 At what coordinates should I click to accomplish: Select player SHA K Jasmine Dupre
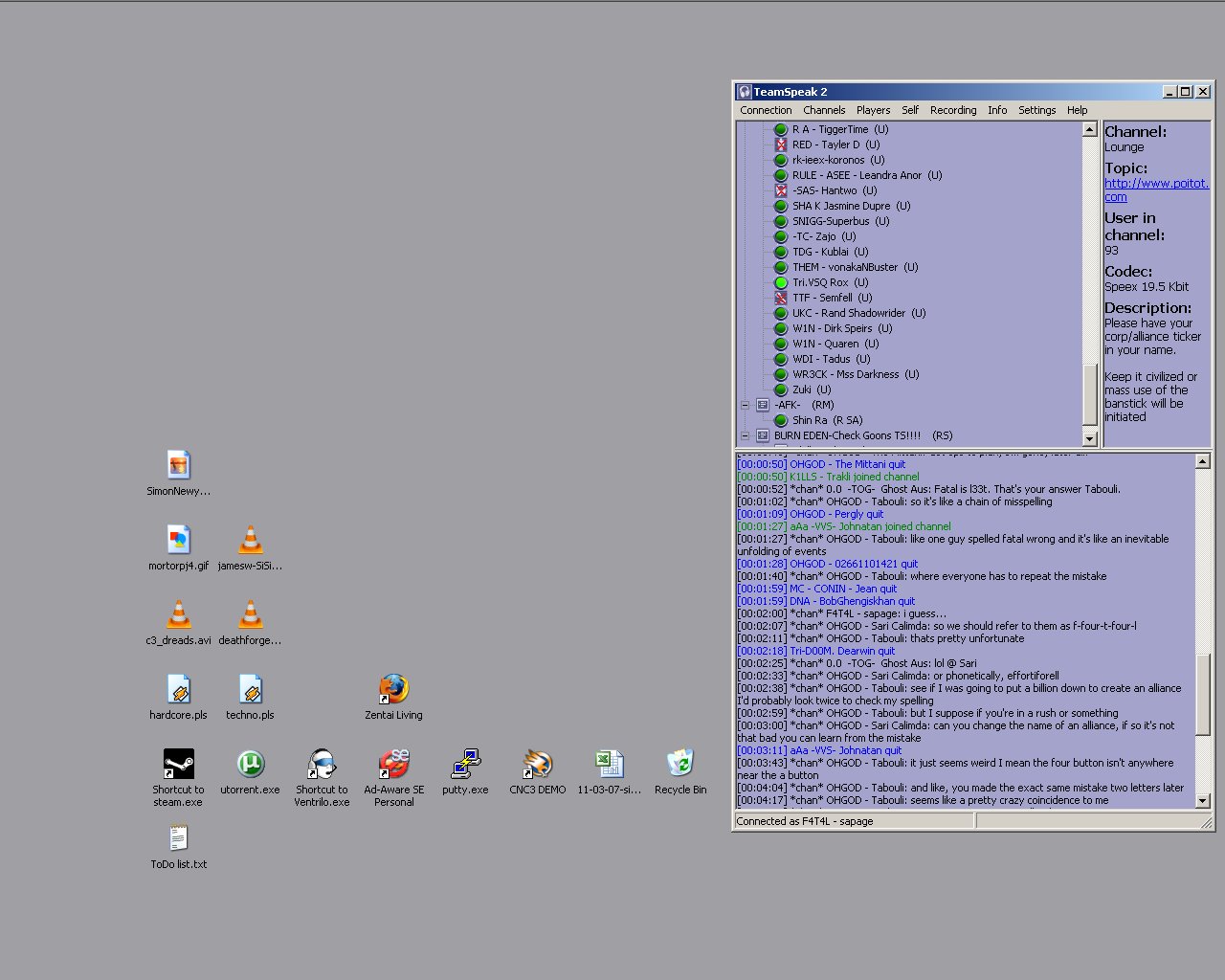[851, 206]
